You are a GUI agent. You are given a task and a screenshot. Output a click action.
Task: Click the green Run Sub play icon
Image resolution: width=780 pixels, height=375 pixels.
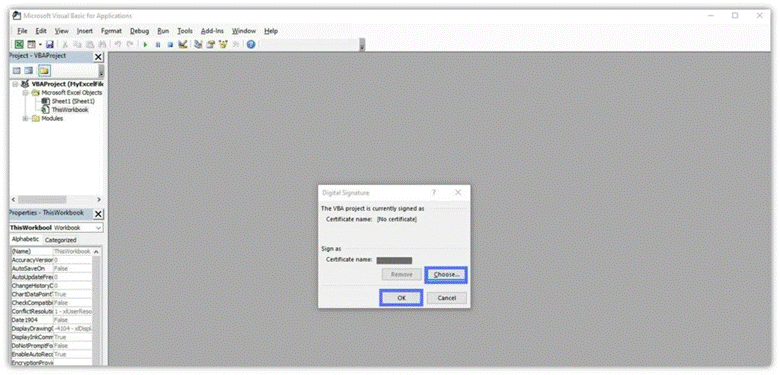coord(146,44)
